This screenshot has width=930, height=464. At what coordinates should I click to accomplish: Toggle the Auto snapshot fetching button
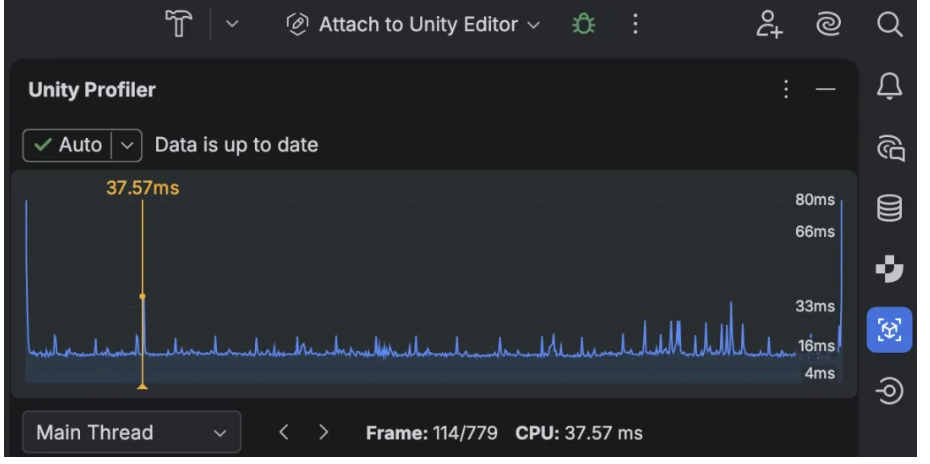point(68,145)
